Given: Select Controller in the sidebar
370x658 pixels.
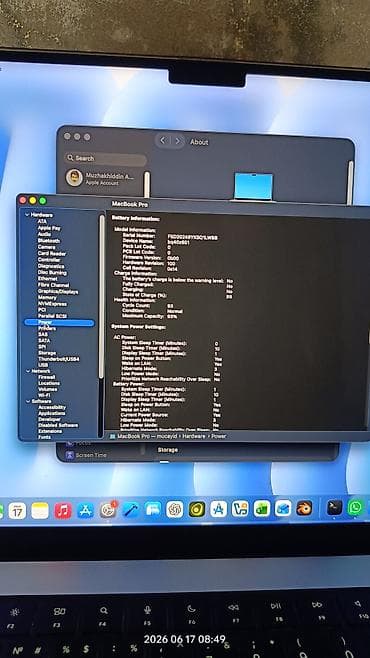Looking at the screenshot, I should pos(49,260).
